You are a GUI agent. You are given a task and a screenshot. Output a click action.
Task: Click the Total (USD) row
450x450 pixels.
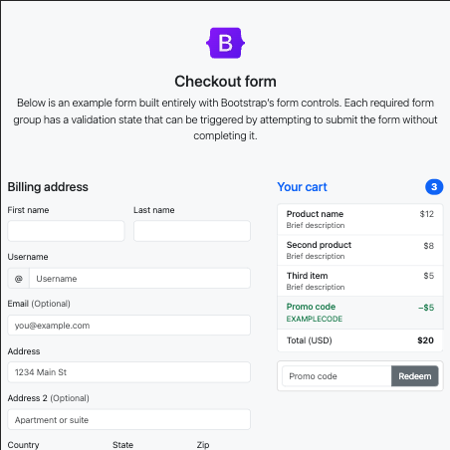(x=360, y=340)
